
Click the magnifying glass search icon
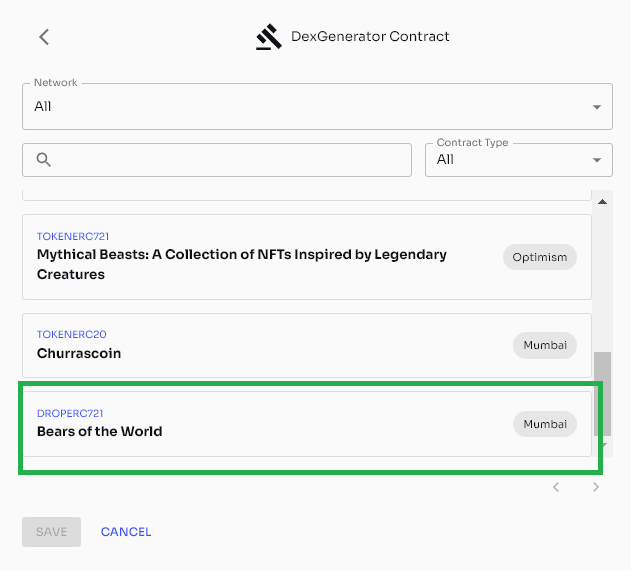[43, 160]
